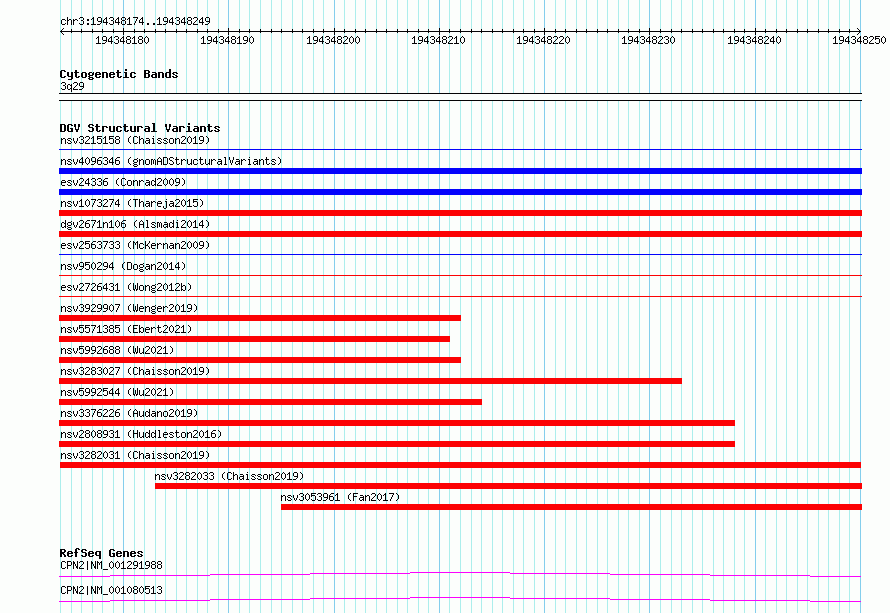Select the nsv4096346 gnomADStructuralVariants blue bar
This screenshot has height=613, width=890.
[460, 171]
